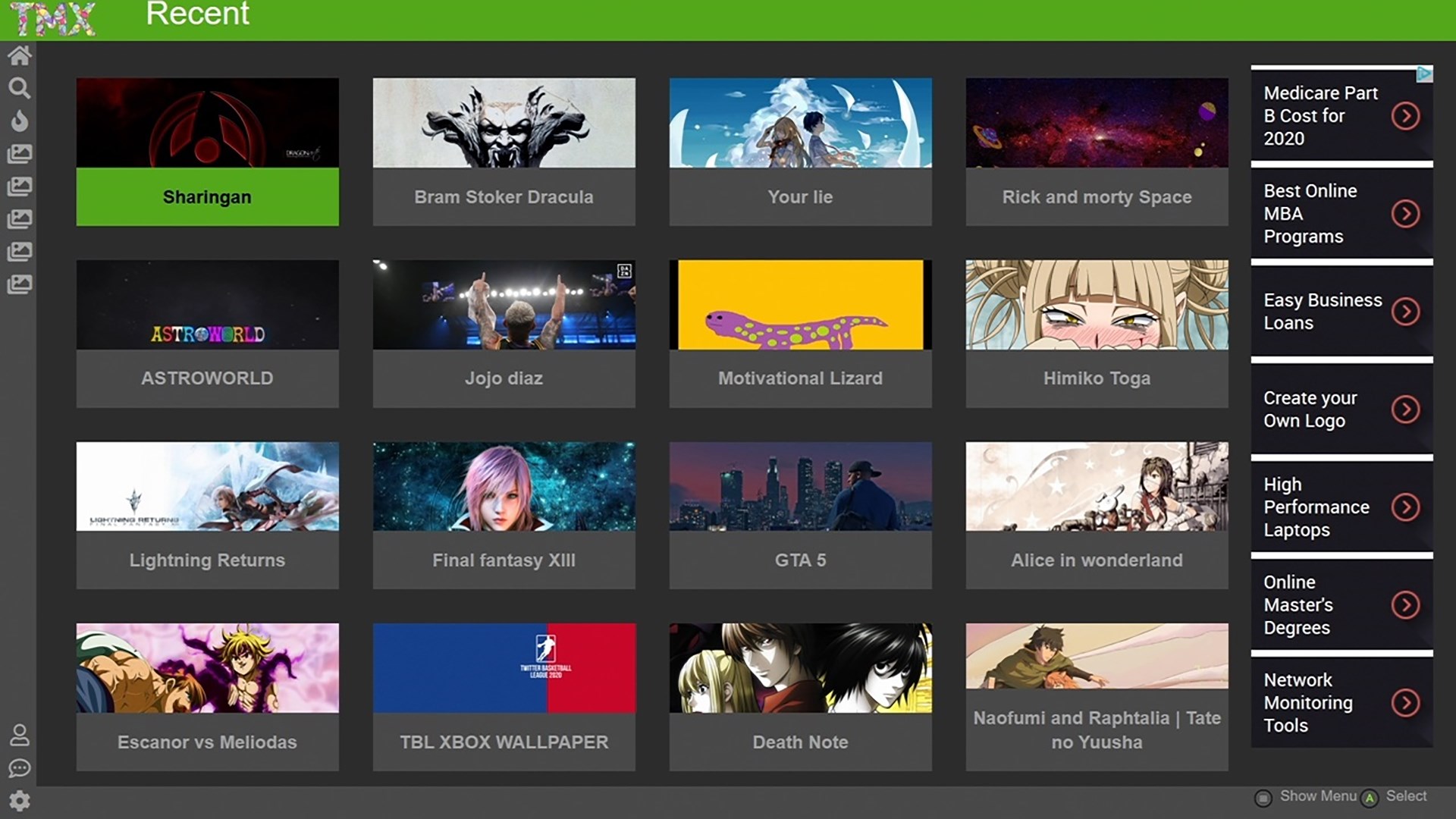
Task: Click arrow beside Easy Business Loans ad
Action: click(1405, 312)
